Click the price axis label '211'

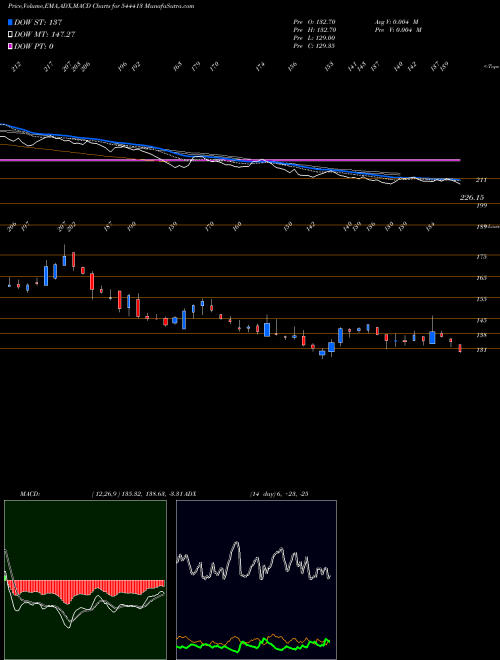pos(481,180)
